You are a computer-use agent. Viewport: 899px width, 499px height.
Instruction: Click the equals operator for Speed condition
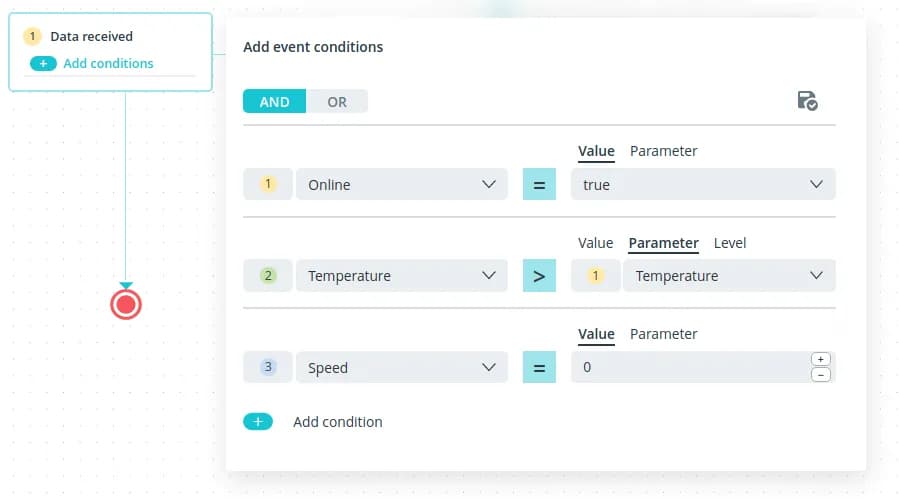(x=539, y=368)
